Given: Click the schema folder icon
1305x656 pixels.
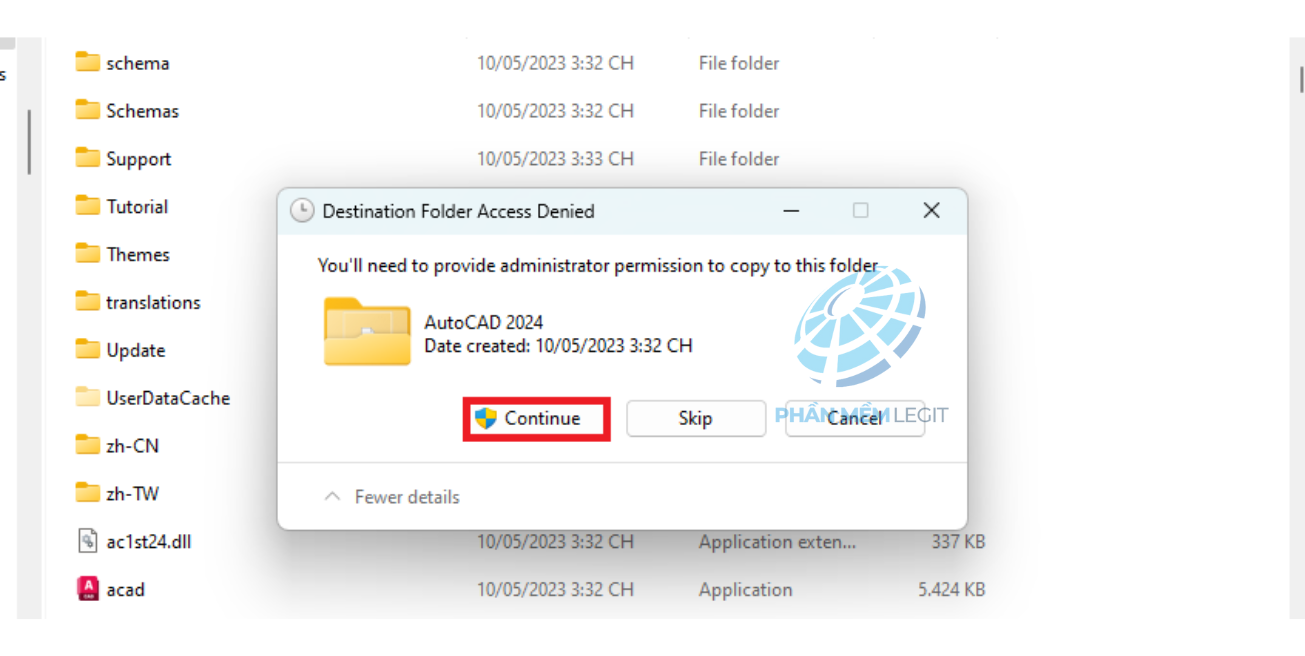Looking at the screenshot, I should [x=88, y=62].
